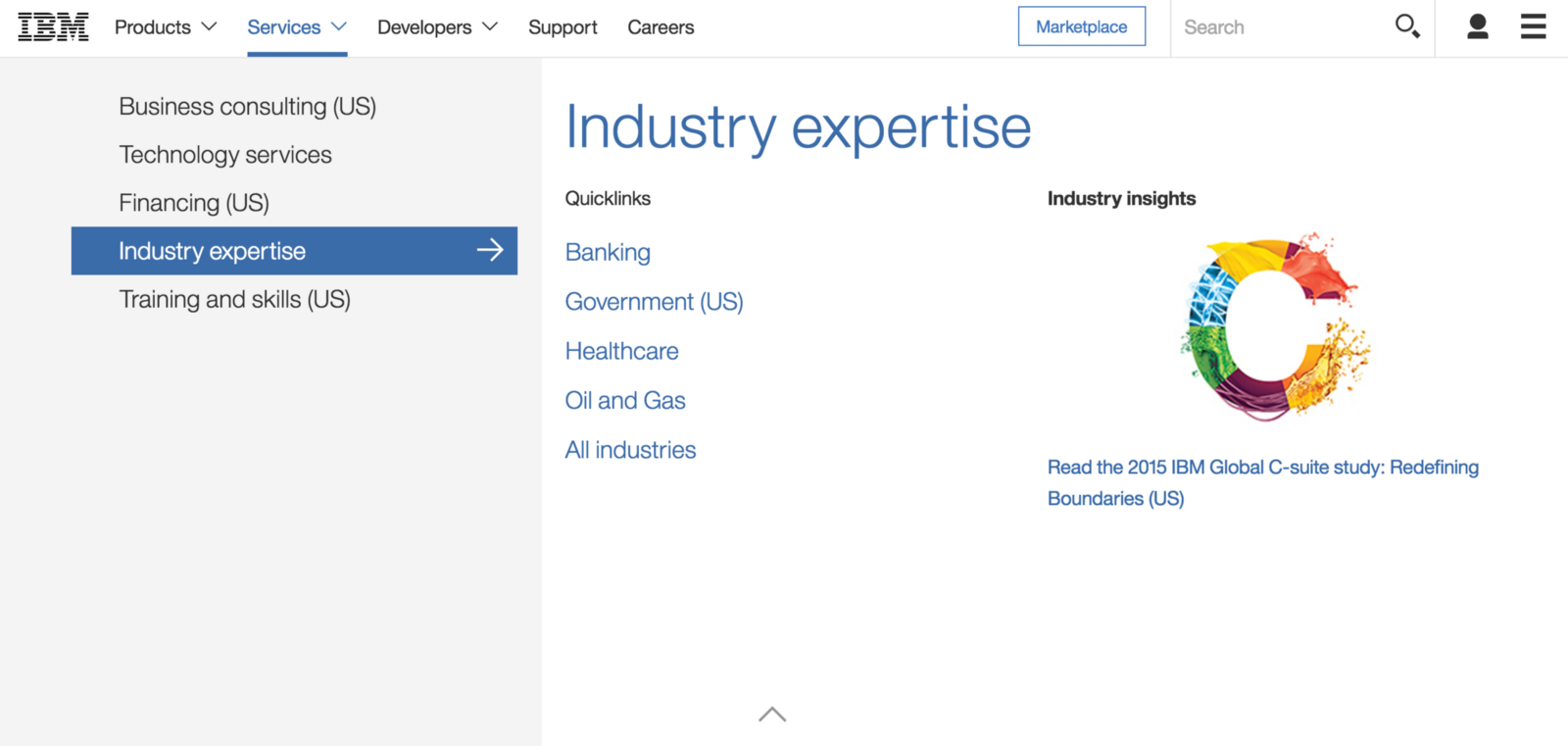Select Business consulting (US) in sidebar
This screenshot has height=746, width=1568.
pyautogui.click(x=247, y=107)
